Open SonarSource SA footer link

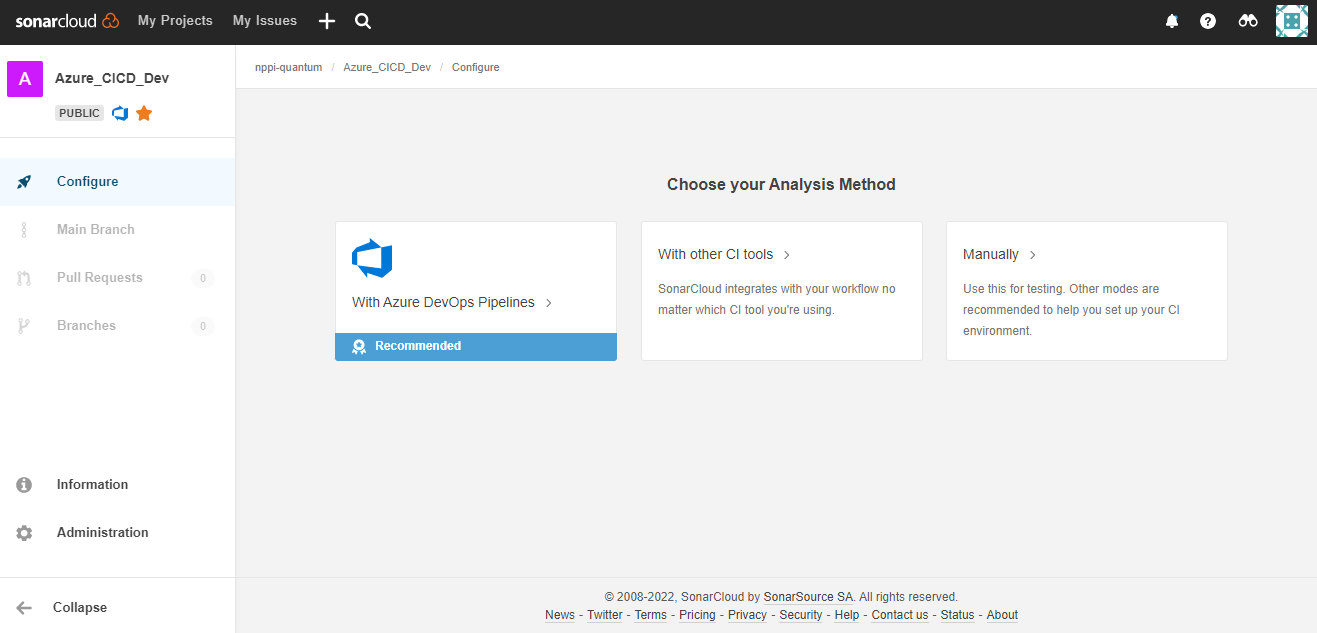point(808,597)
